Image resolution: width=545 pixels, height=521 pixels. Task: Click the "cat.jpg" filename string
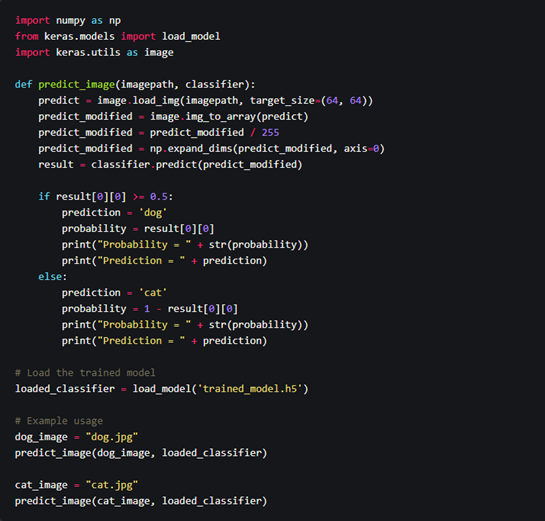pyautogui.click(x=112, y=485)
